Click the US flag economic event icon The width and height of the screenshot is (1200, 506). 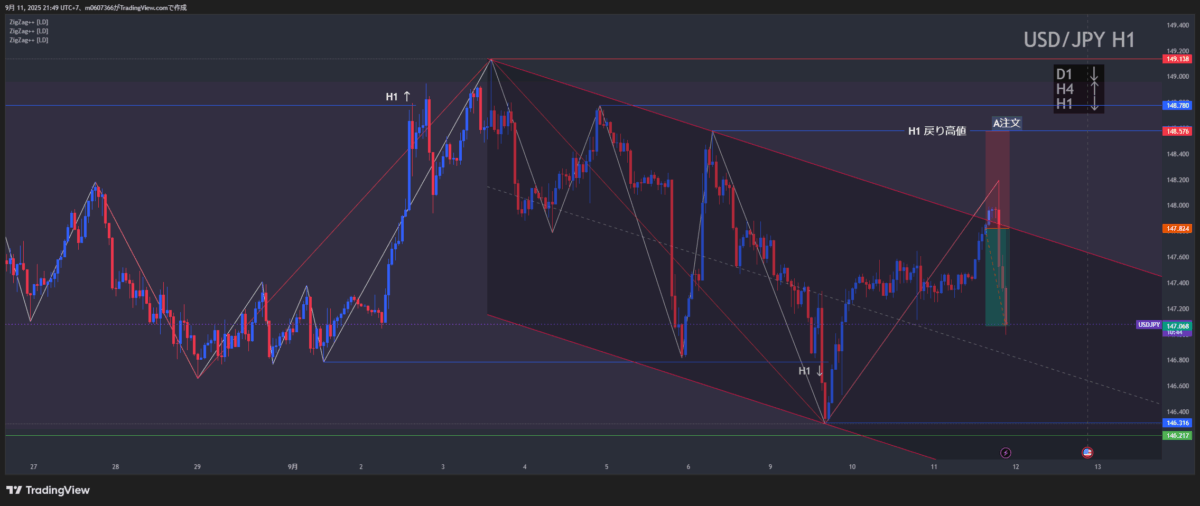point(1088,453)
